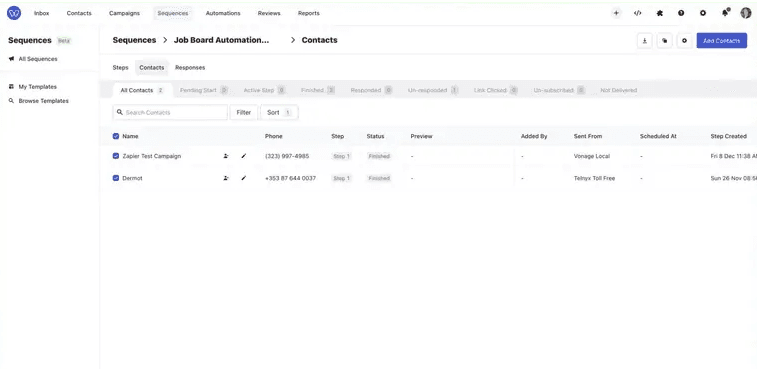Click the download export icon button
The width and height of the screenshot is (757, 369).
point(645,41)
